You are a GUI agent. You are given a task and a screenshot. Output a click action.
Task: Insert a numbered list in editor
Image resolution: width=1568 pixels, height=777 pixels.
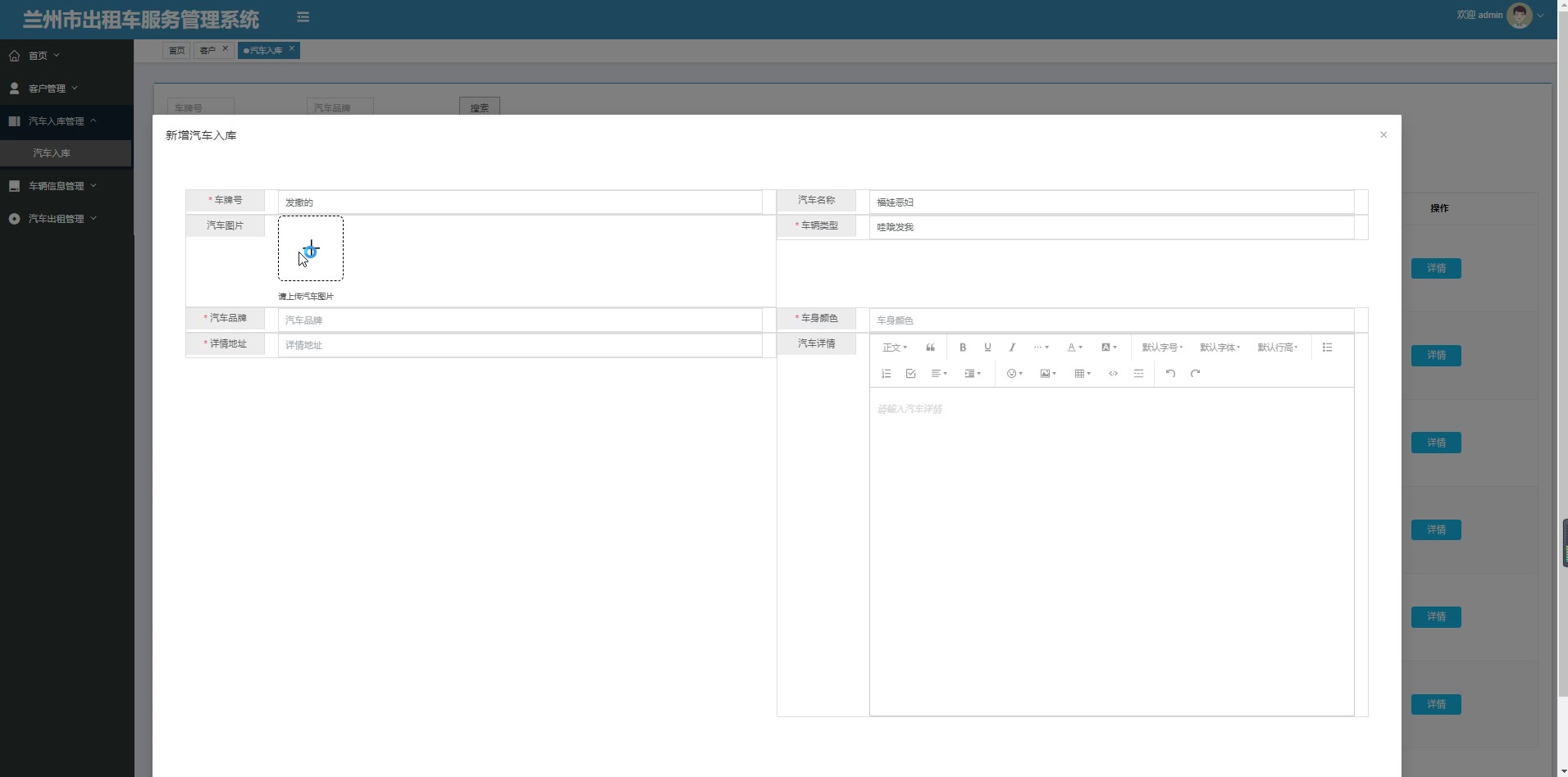(886, 374)
